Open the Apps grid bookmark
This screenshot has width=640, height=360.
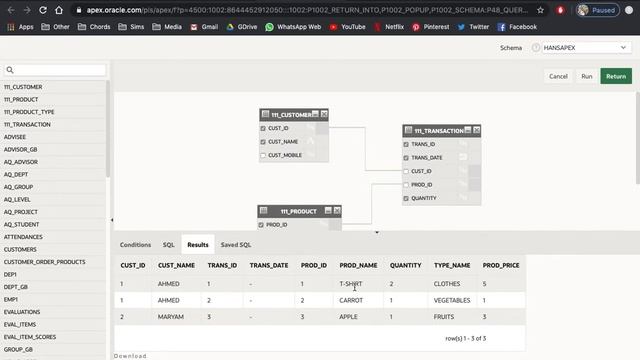pyautogui.click(x=20, y=27)
